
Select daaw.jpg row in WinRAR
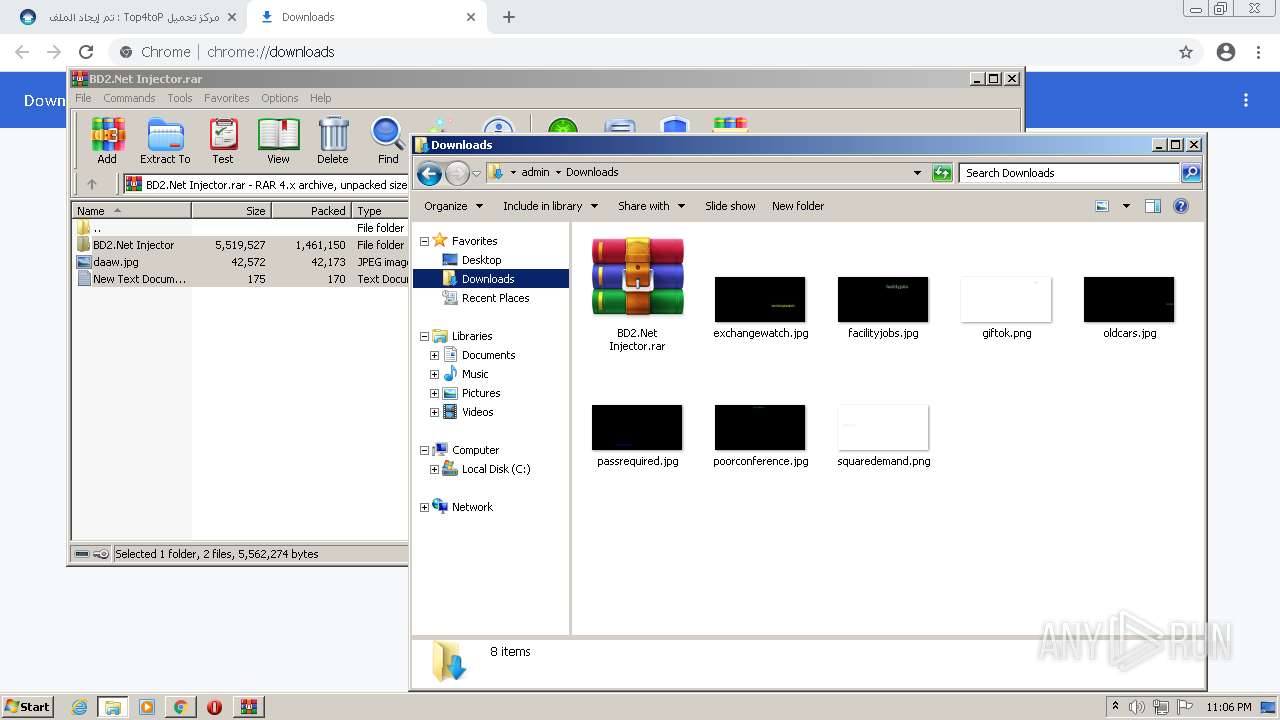240,262
